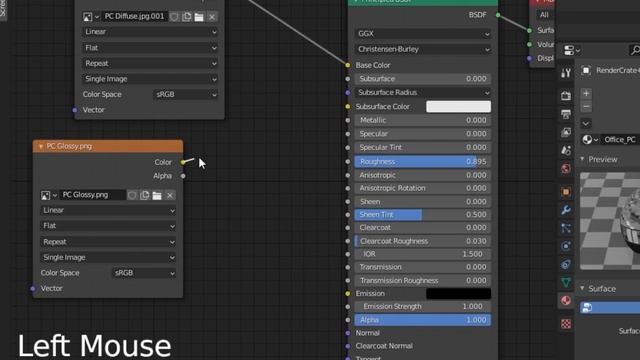This screenshot has height=360, width=640.
Task: Toggle fake user shield on PC Glossy.png
Action: tap(132, 195)
